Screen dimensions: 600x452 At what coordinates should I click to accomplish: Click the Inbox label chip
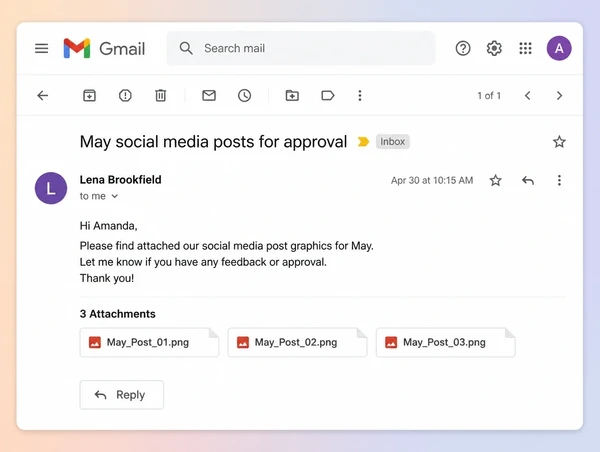click(x=393, y=142)
